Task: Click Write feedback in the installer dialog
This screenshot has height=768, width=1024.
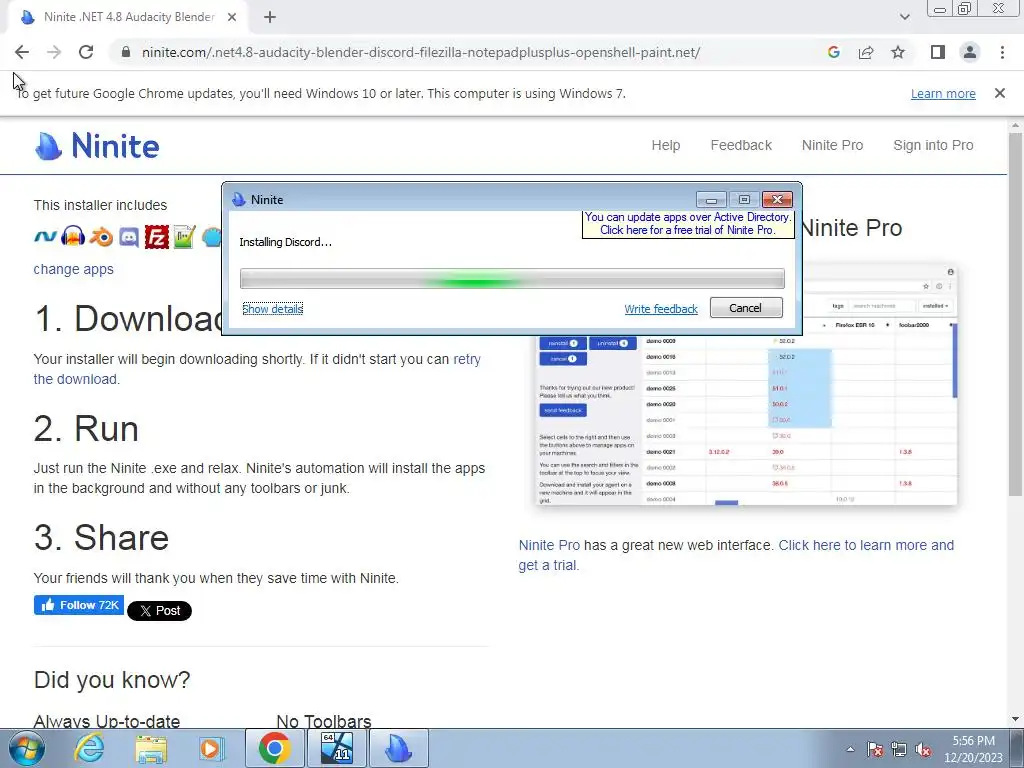Action: (661, 309)
